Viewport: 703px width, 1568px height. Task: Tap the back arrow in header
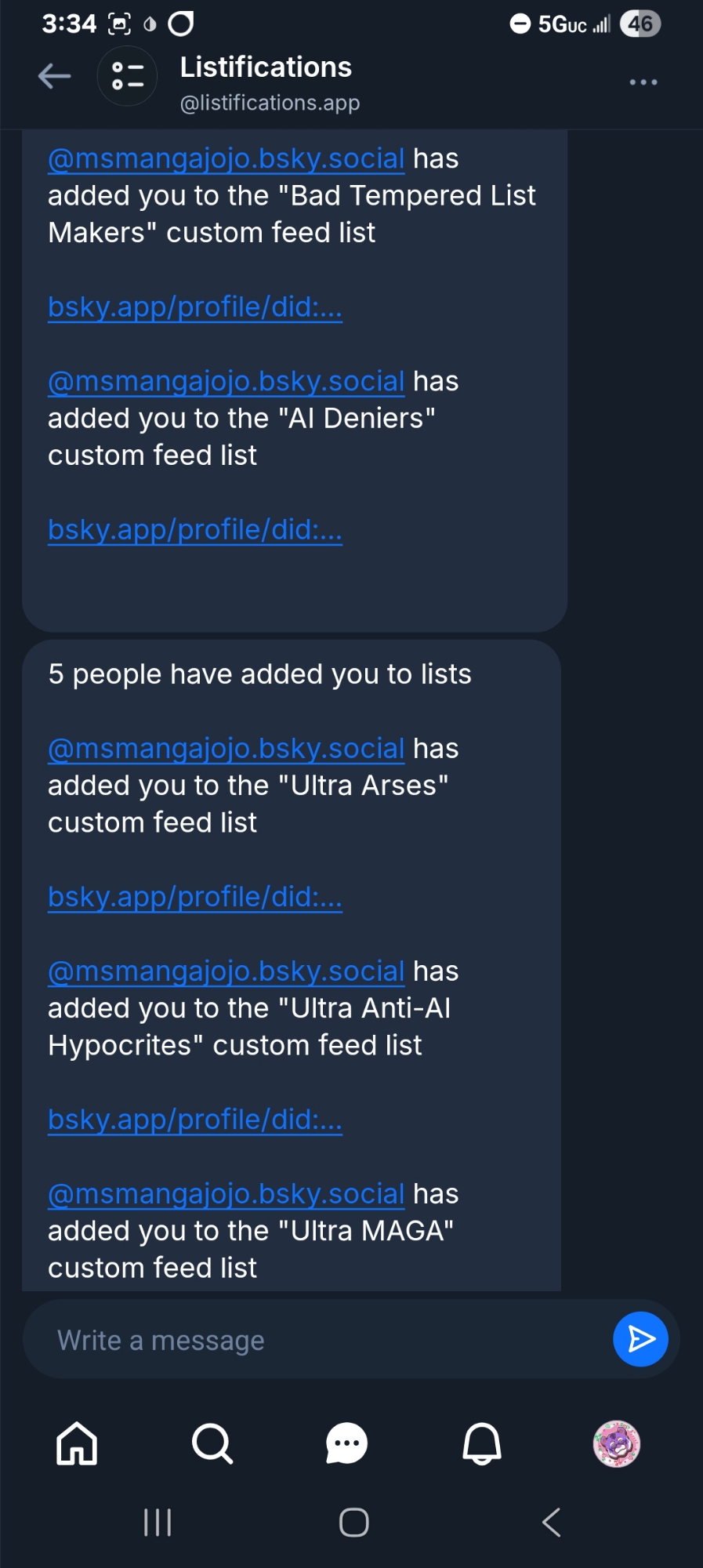[54, 77]
